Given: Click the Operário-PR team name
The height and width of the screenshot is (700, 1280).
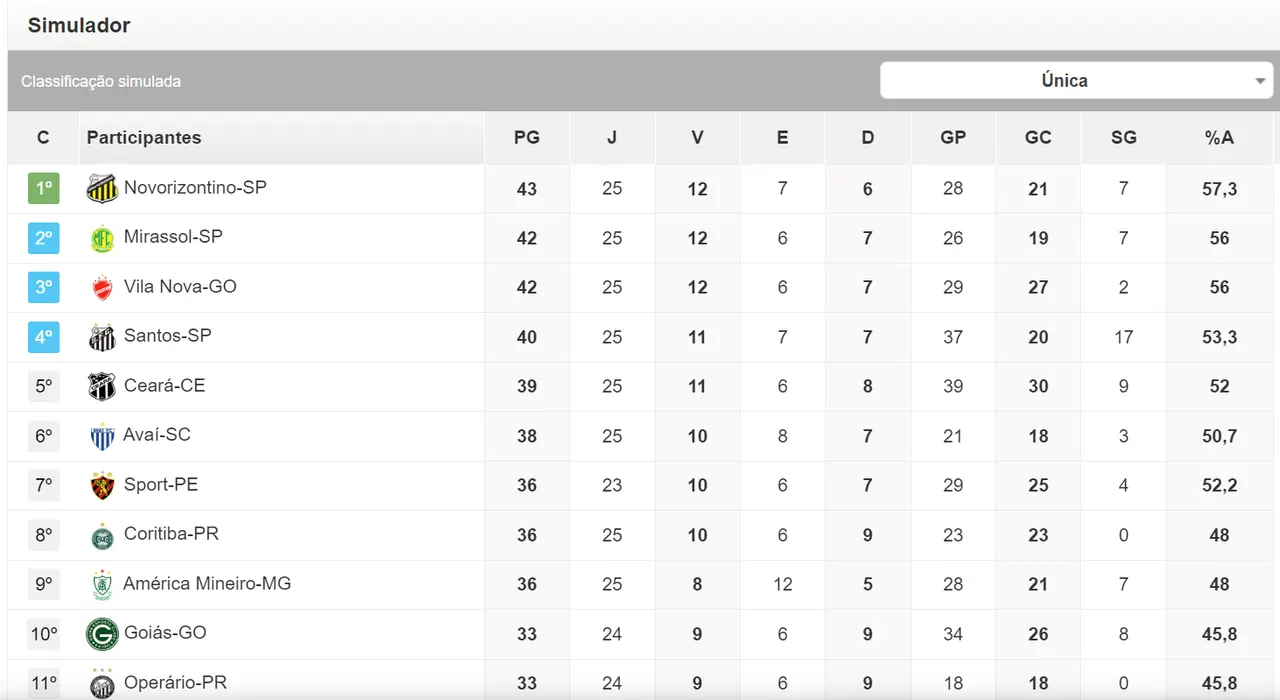Looking at the screenshot, I should [175, 683].
